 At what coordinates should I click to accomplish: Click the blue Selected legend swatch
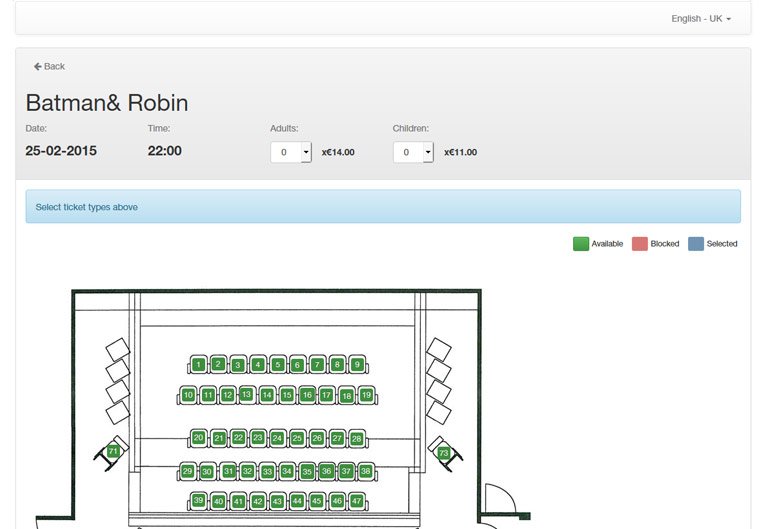pos(696,244)
